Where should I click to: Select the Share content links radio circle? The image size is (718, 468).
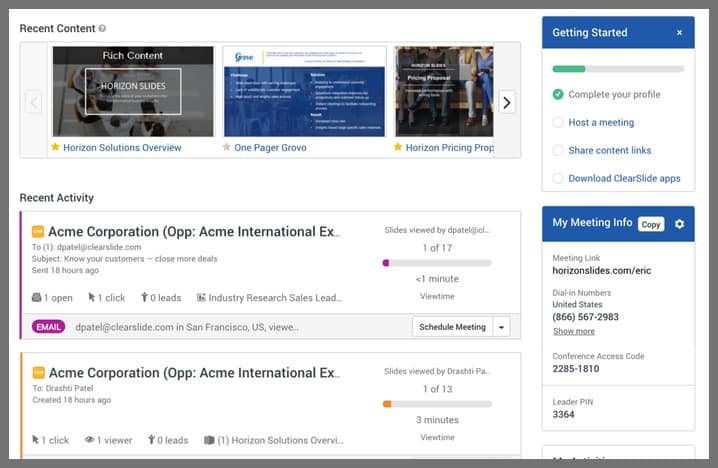click(x=558, y=151)
